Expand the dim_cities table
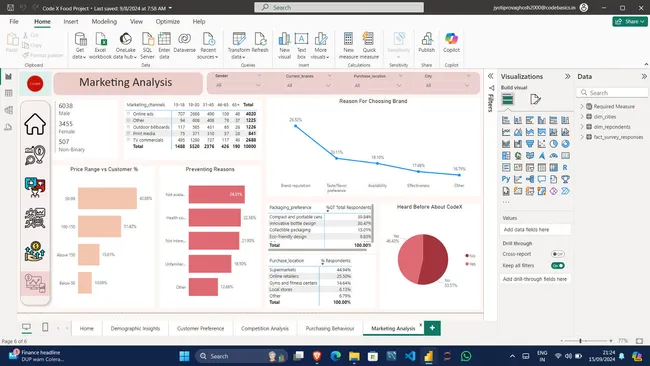 (582, 116)
